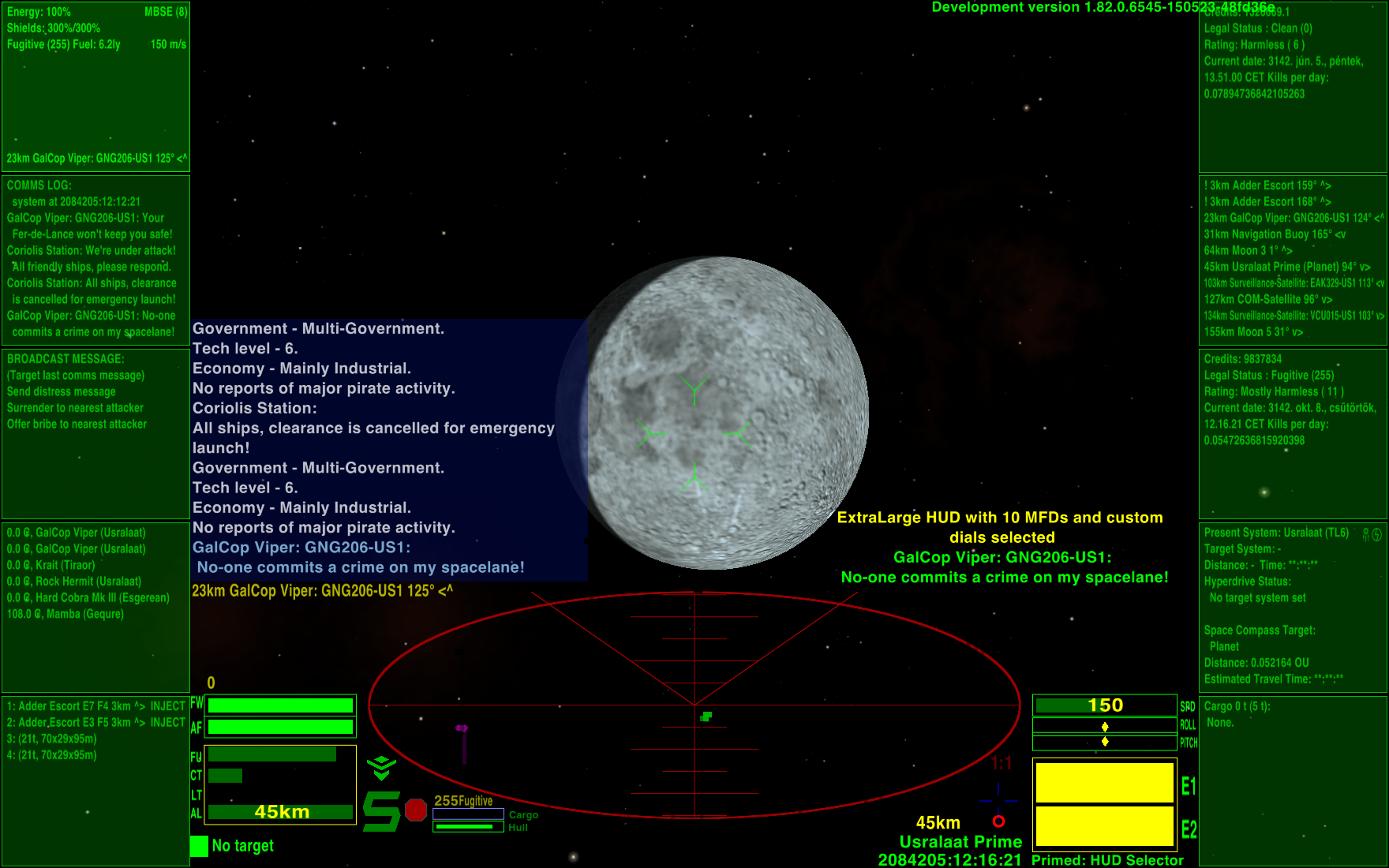
Task: Click the yellow E1 energy bank
Action: pos(1104,783)
